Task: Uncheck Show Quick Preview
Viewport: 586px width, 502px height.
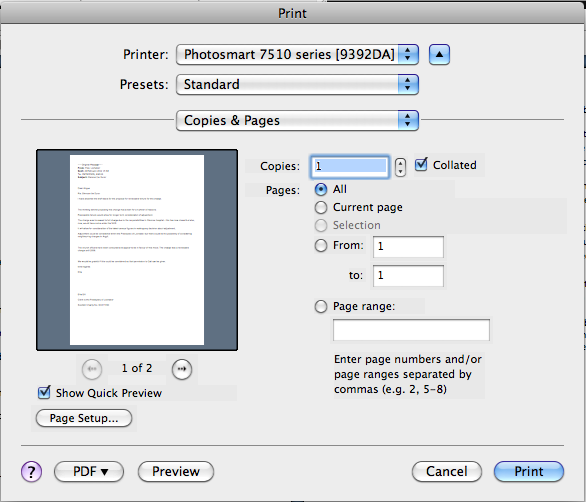Action: [x=44, y=392]
